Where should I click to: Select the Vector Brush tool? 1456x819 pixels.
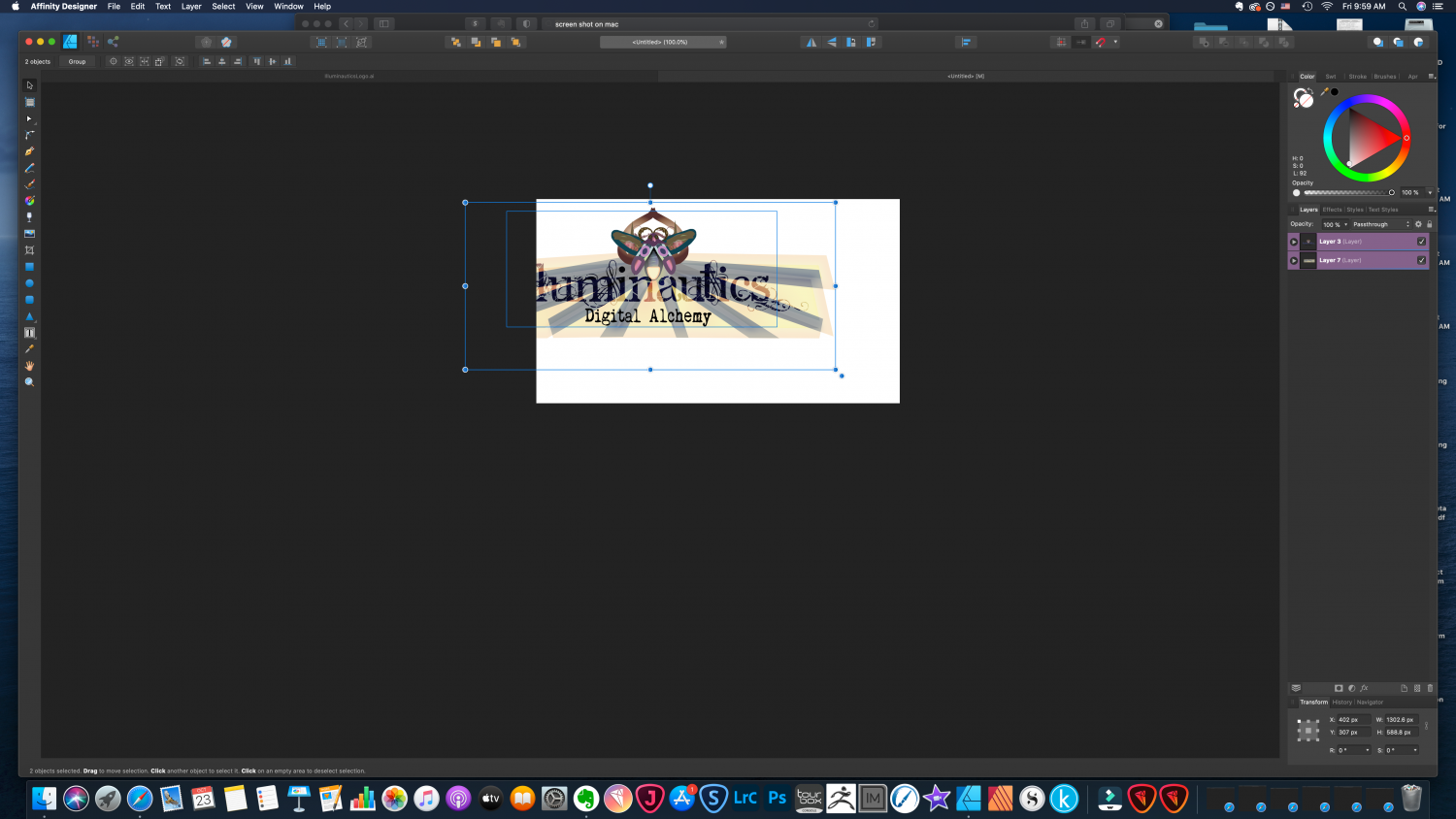[x=29, y=181]
